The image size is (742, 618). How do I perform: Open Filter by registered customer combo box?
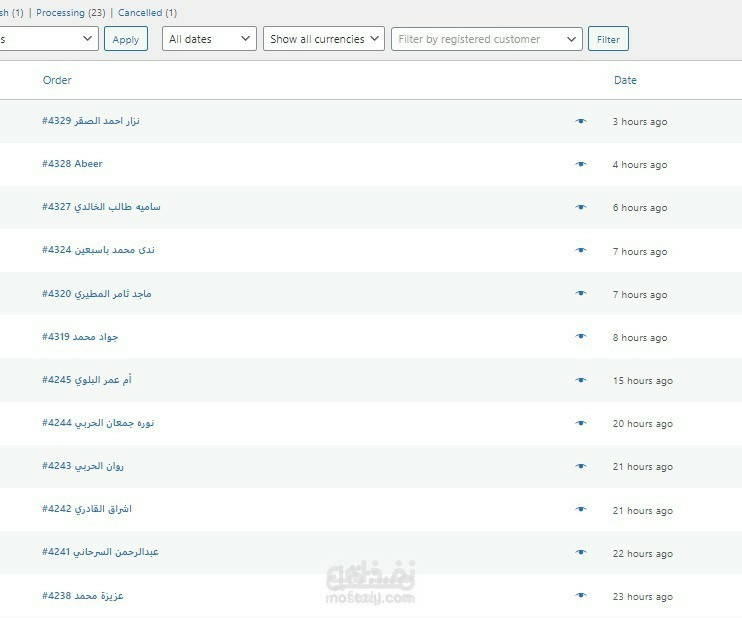486,39
